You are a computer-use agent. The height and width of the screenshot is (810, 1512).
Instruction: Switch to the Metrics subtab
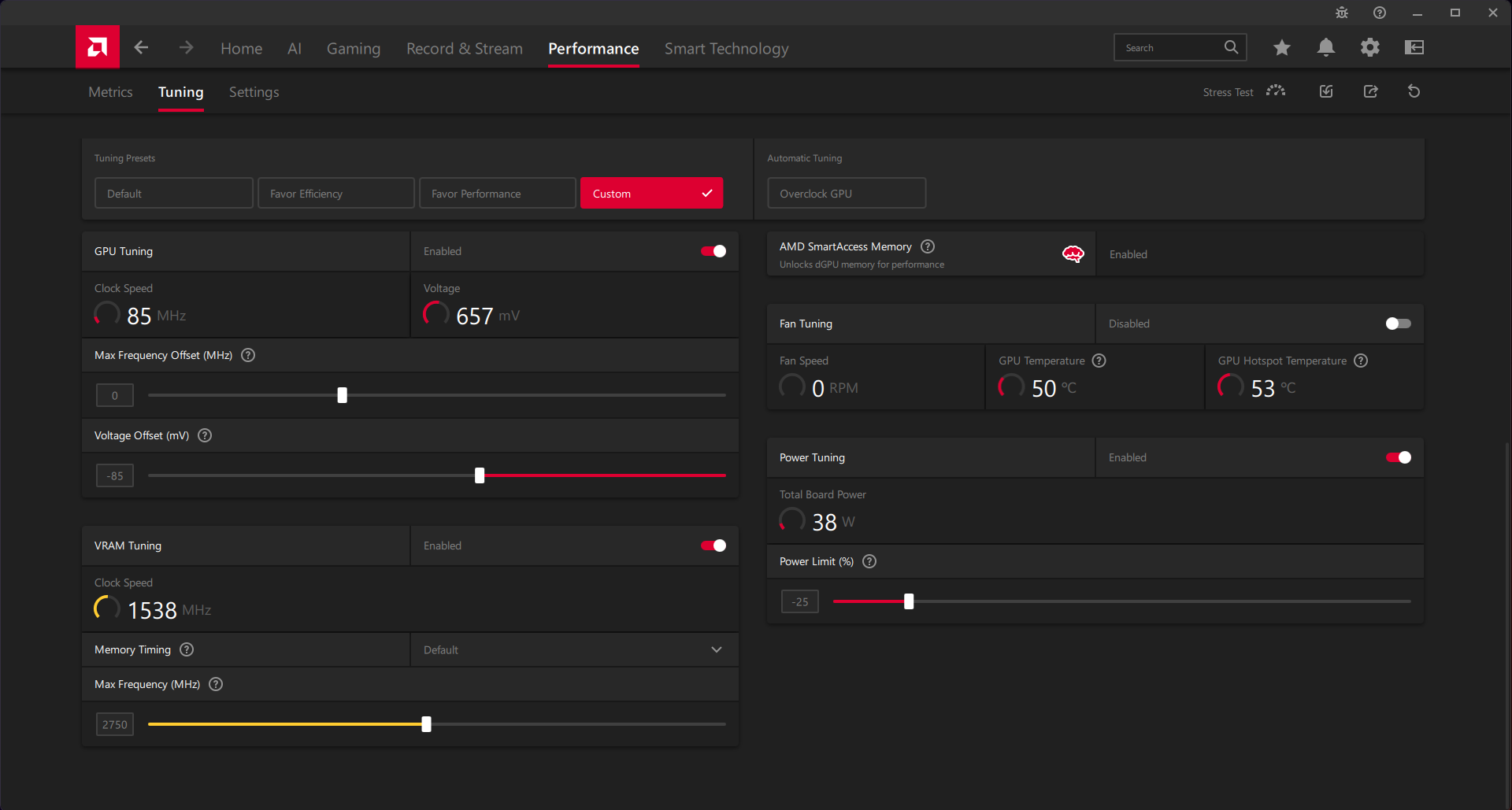110,92
